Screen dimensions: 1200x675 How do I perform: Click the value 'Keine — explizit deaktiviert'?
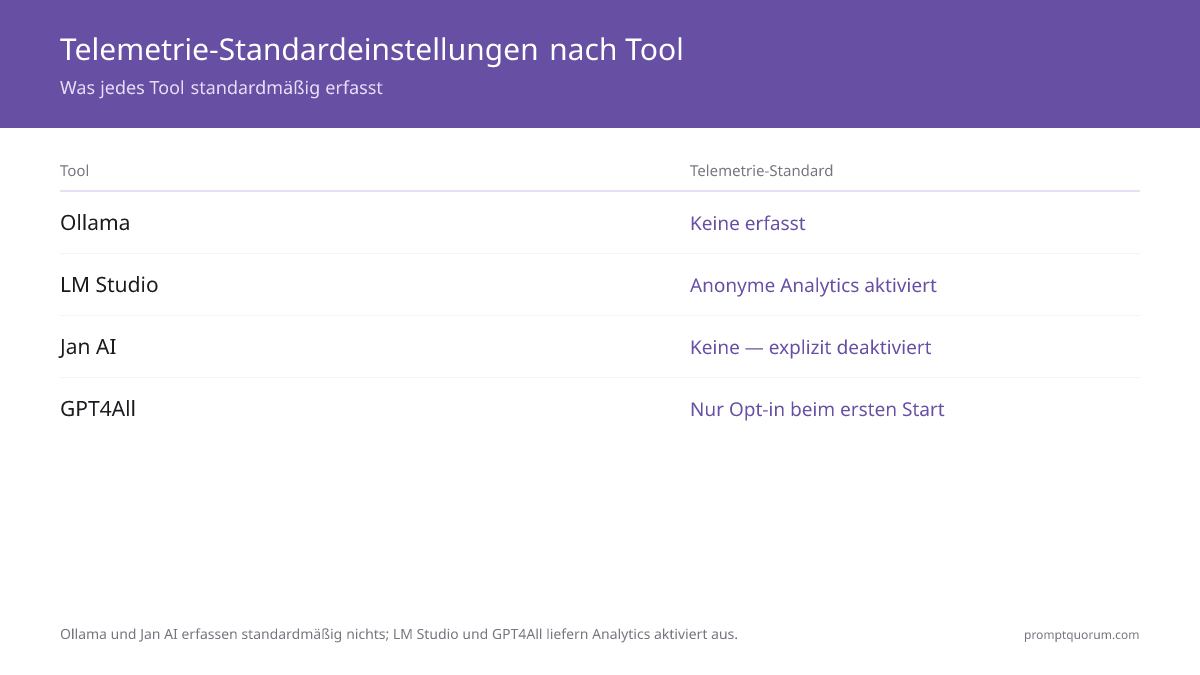pos(810,347)
